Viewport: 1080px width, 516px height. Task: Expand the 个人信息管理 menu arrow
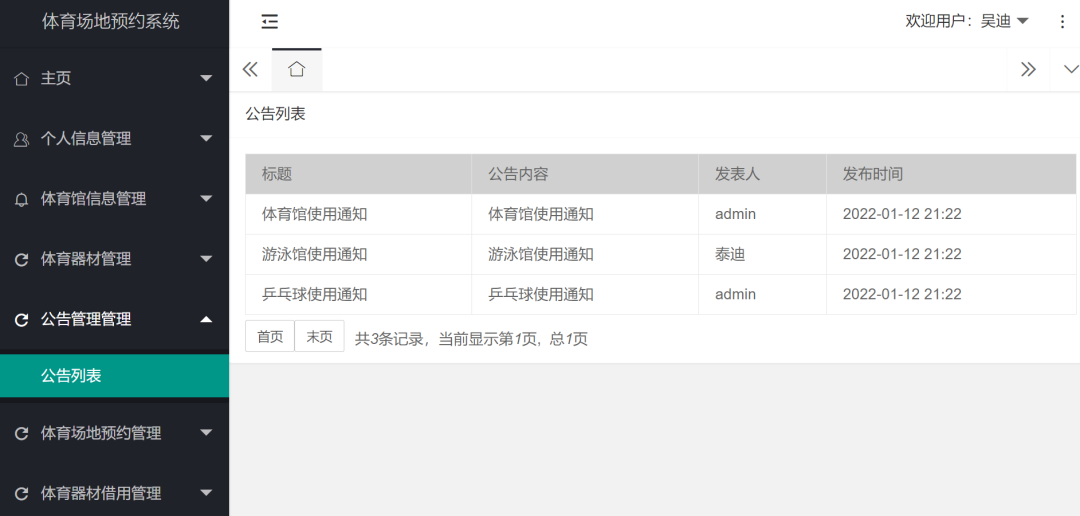(206, 138)
